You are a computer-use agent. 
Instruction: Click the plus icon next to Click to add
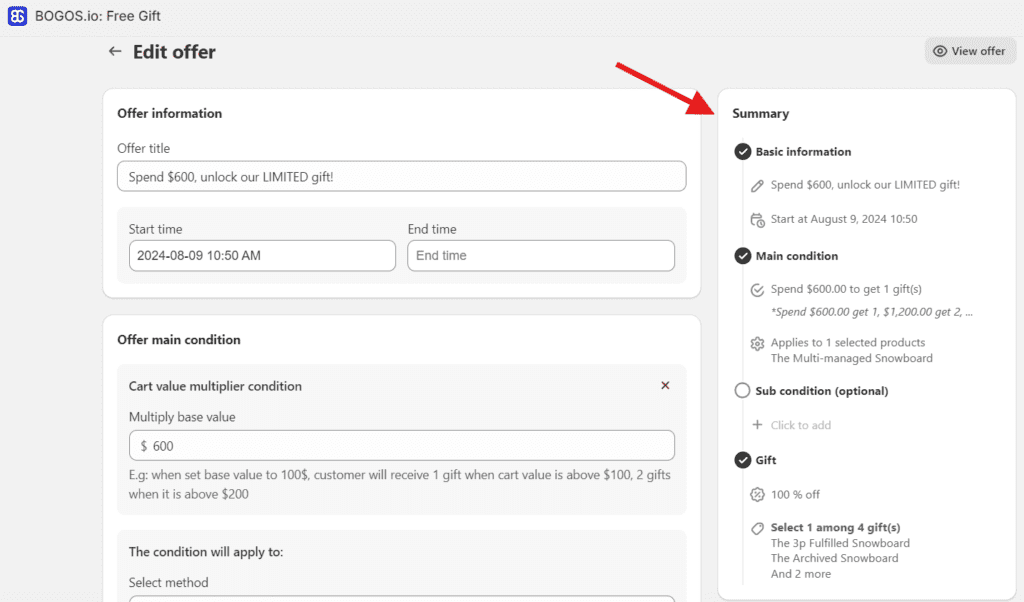(757, 425)
